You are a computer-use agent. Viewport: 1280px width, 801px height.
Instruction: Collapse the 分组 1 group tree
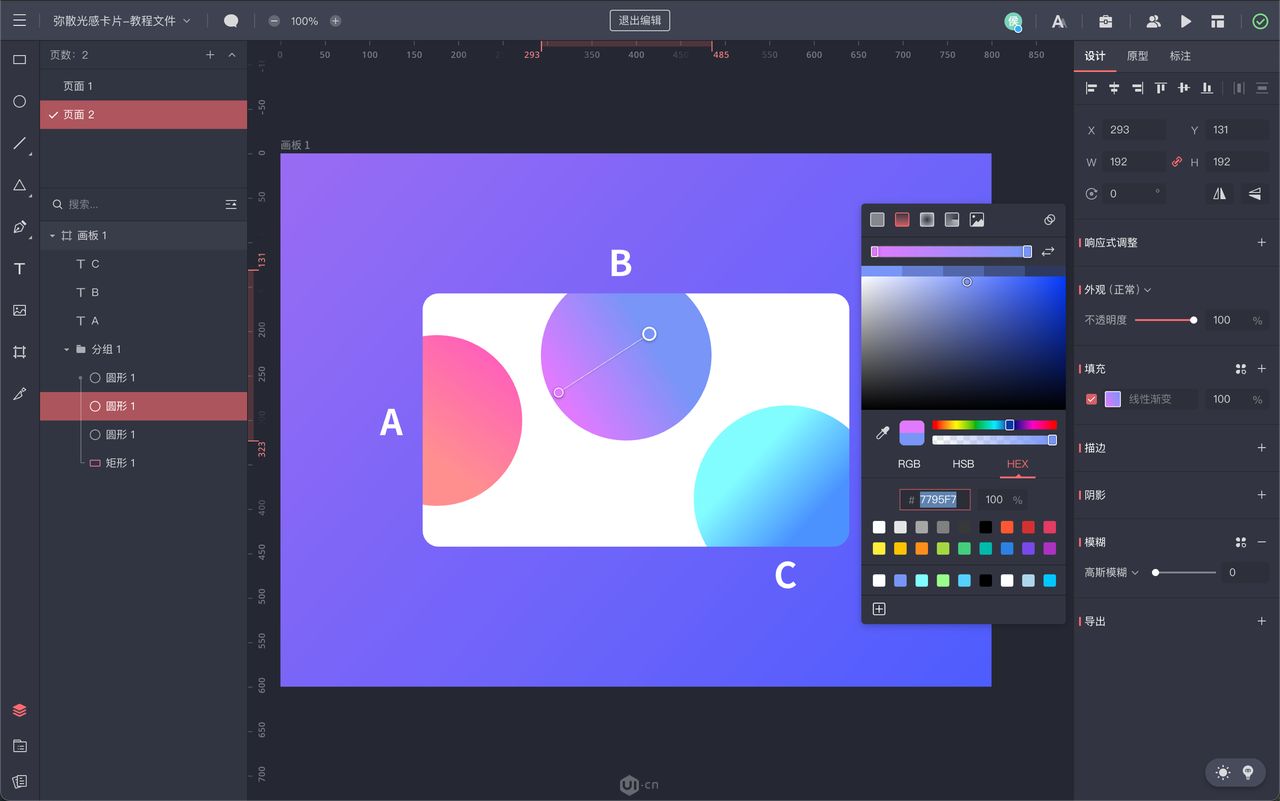66,350
